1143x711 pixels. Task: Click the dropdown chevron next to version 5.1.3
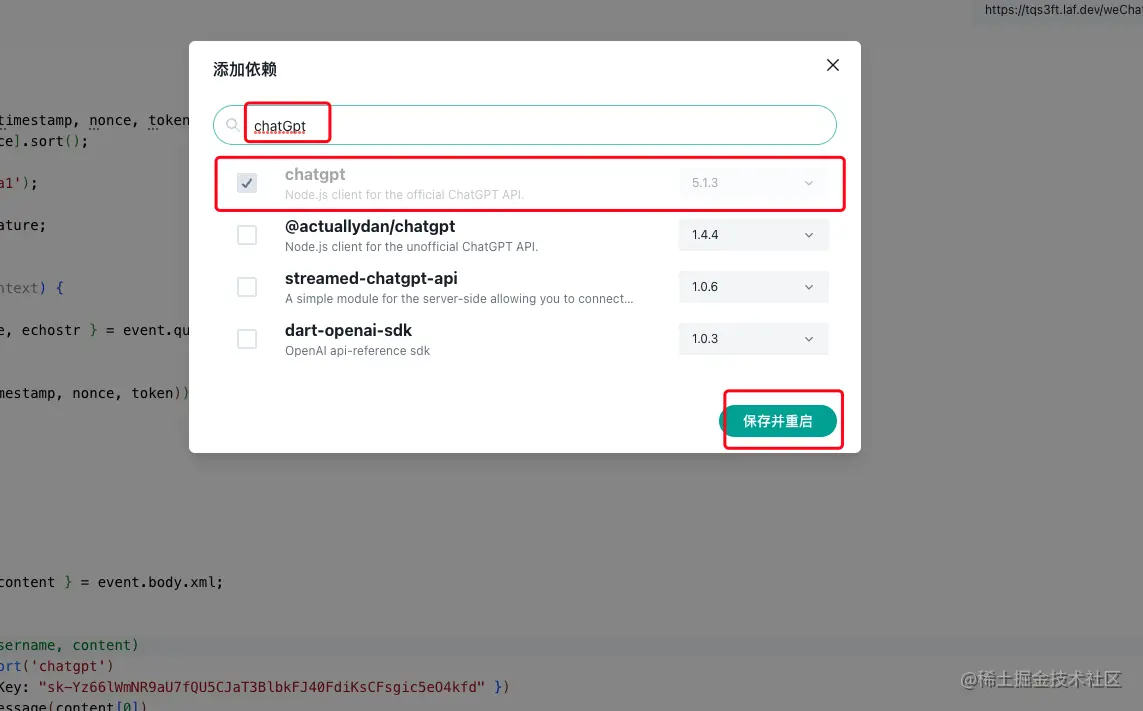pyautogui.click(x=808, y=183)
